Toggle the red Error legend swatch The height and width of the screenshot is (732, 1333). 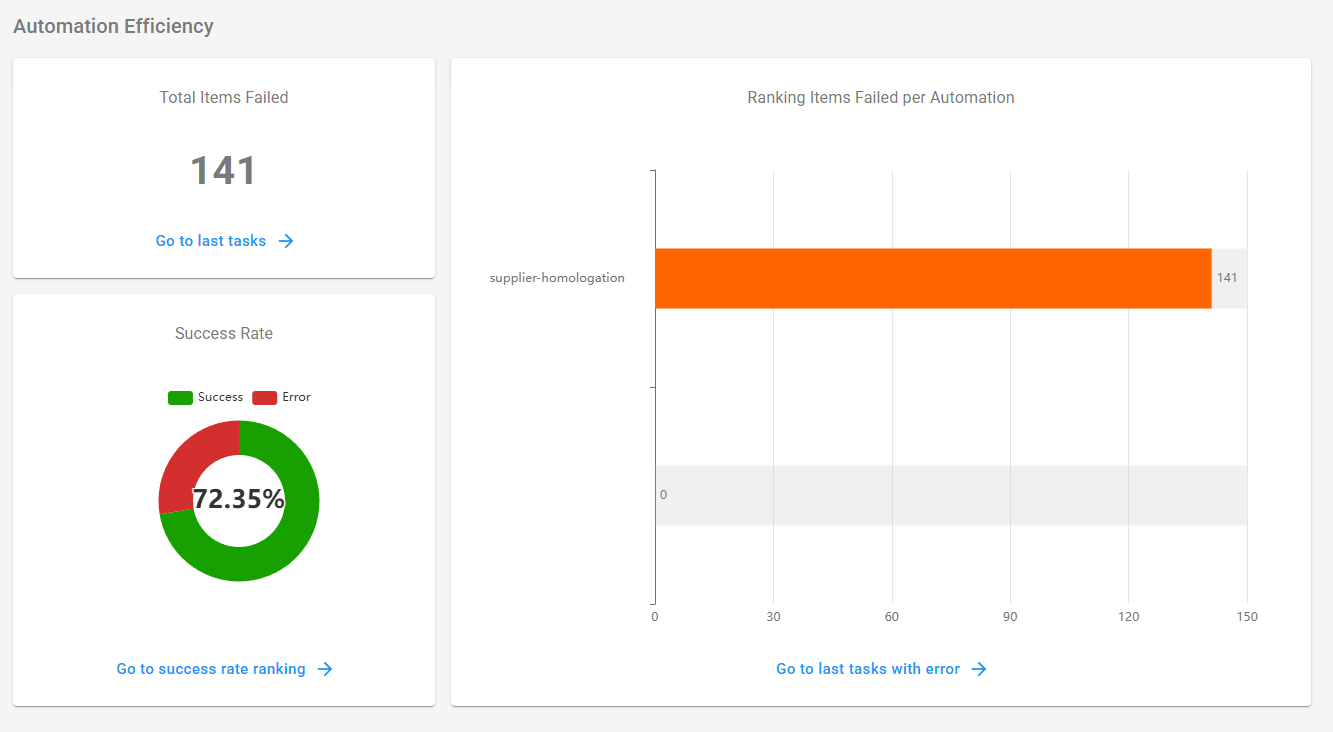265,398
